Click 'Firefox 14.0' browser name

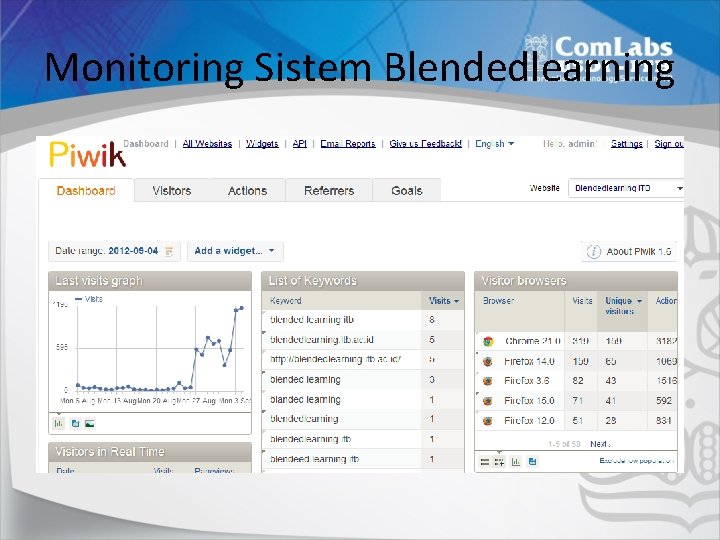[x=529, y=361]
